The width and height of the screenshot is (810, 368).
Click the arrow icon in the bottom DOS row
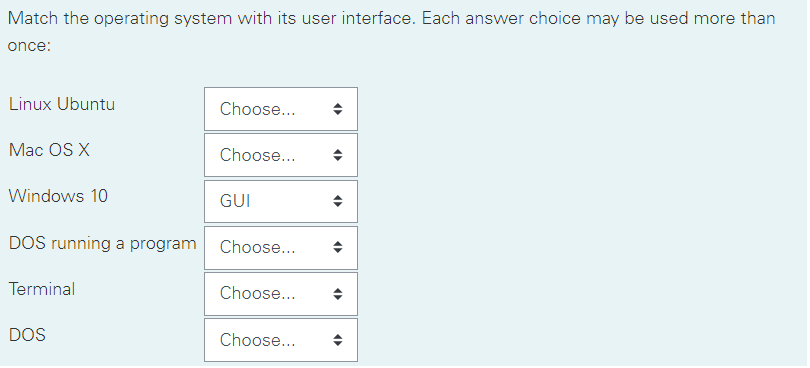[x=337, y=340]
